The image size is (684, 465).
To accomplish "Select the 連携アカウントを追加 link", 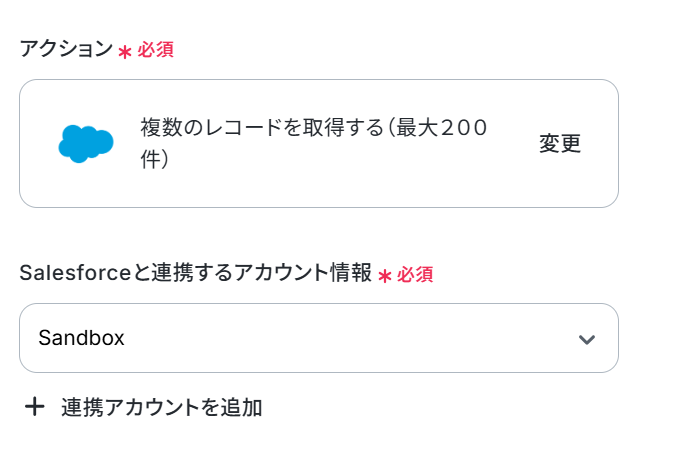I will 144,407.
